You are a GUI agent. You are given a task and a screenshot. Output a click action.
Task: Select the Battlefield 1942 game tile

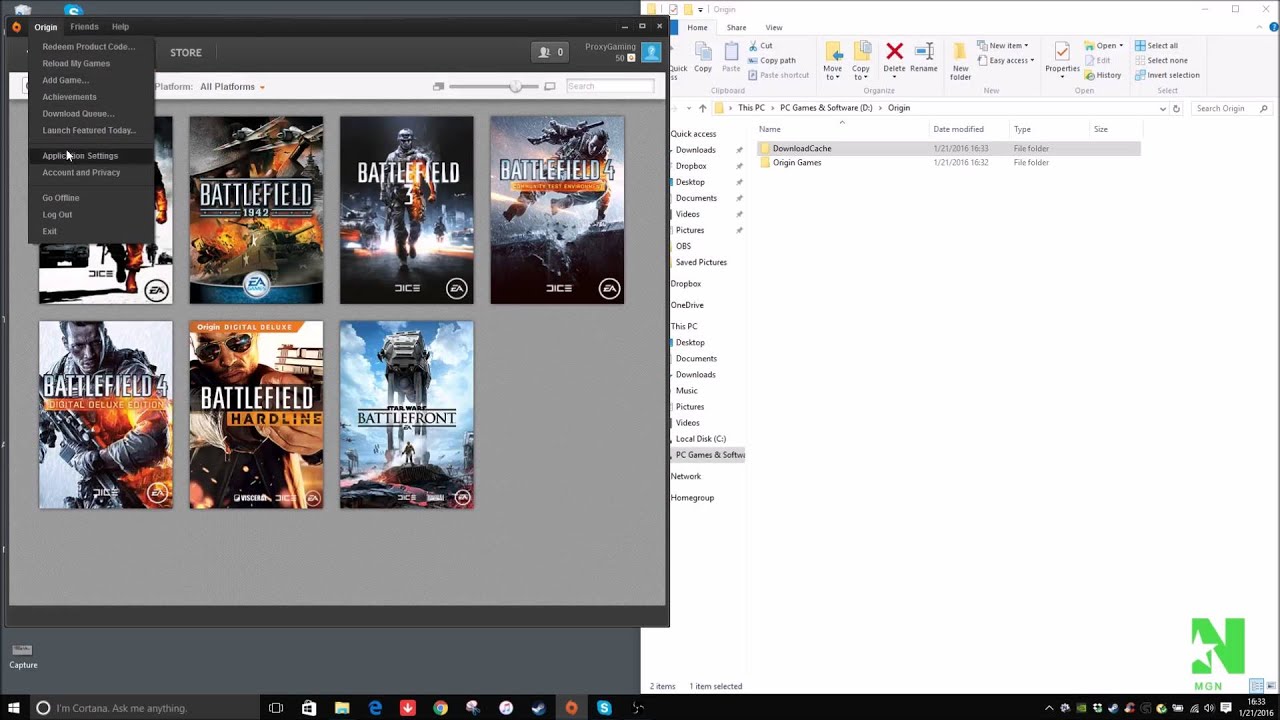coord(256,210)
